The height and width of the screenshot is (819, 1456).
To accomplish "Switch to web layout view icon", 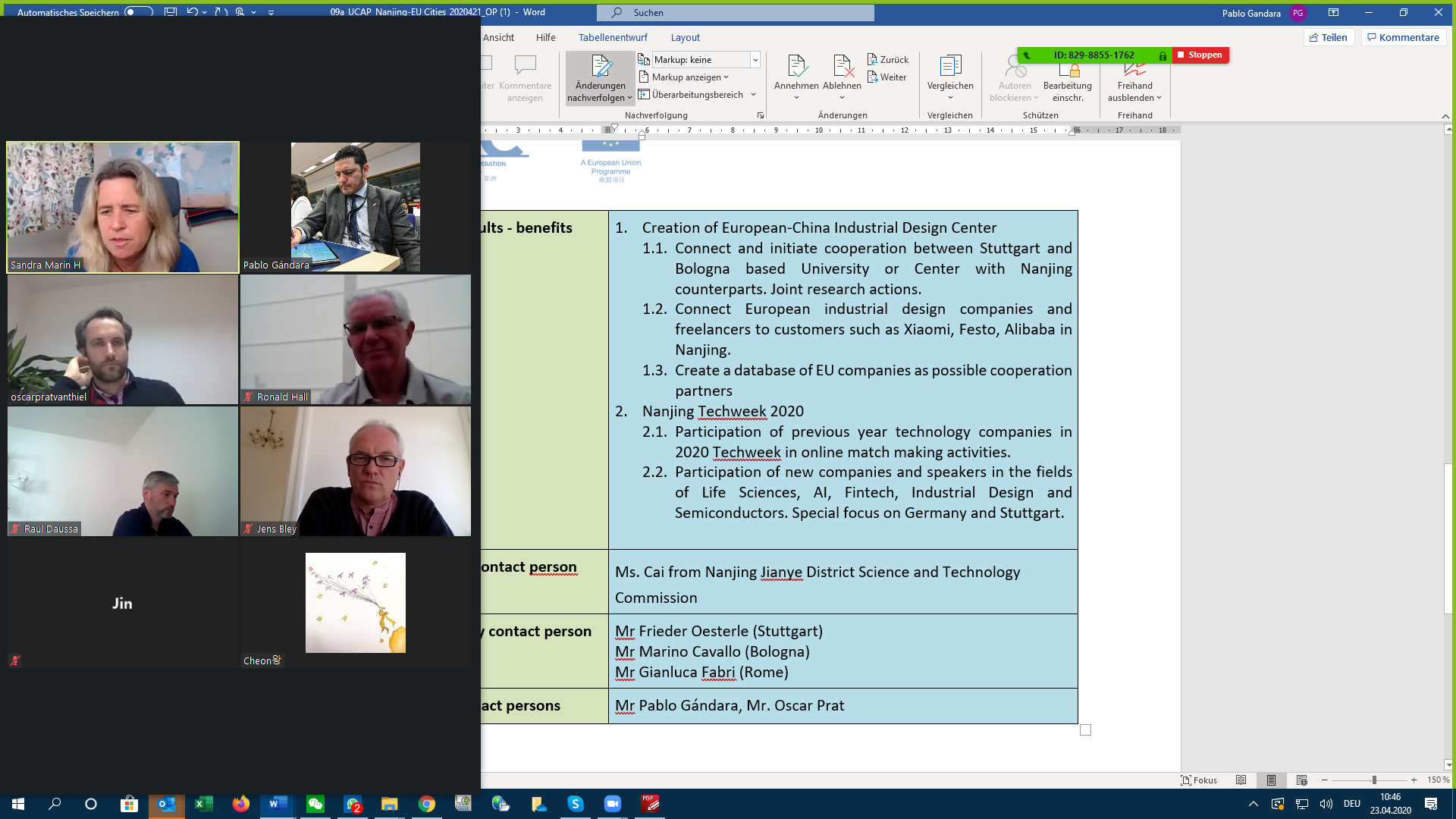I will tap(1302, 780).
